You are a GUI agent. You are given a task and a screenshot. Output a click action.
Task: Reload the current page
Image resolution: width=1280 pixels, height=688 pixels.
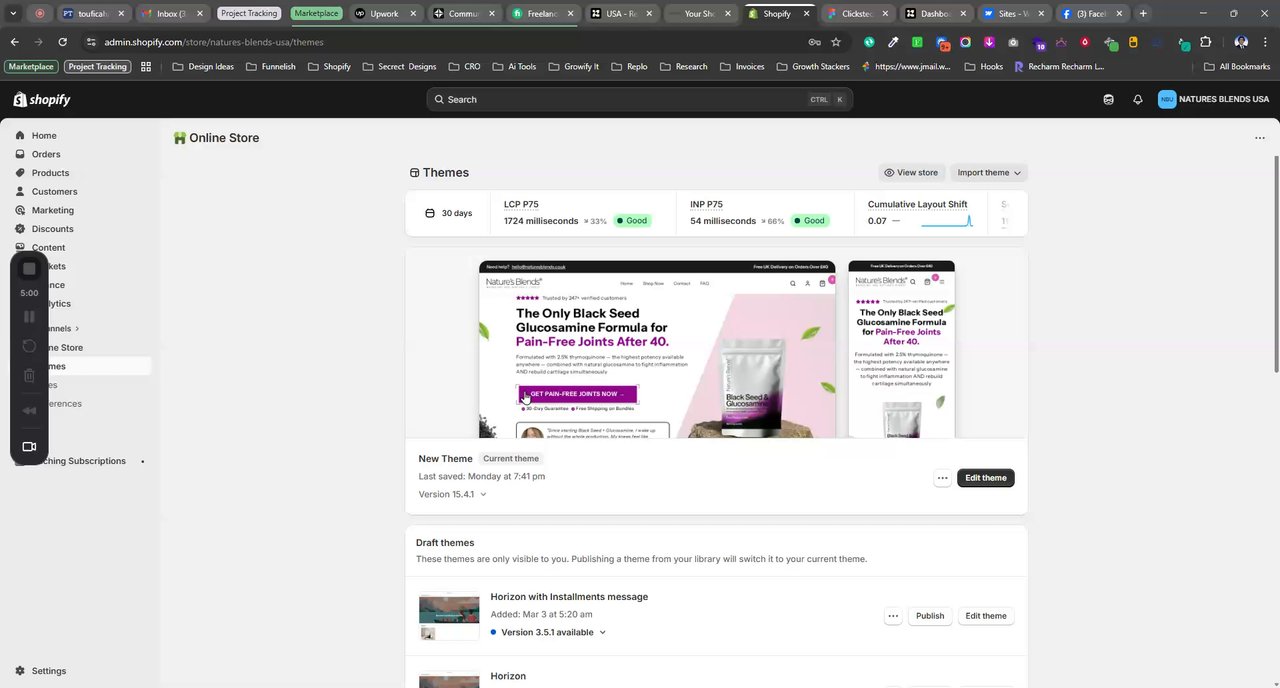coord(62,42)
